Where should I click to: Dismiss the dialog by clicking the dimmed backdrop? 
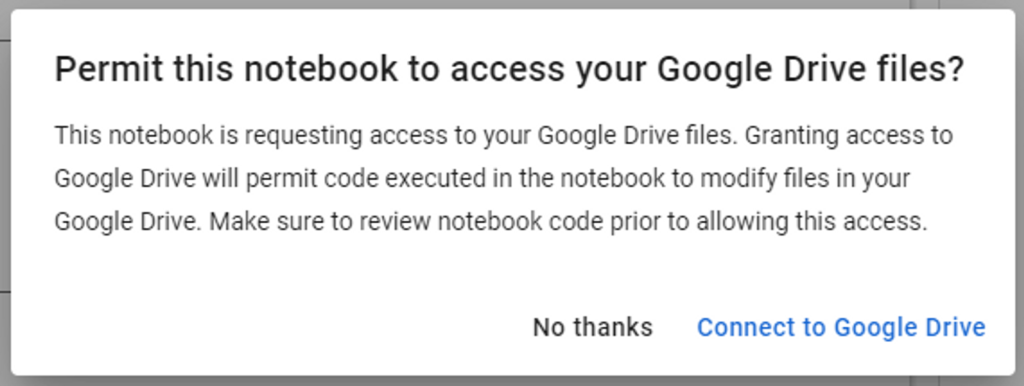click(5, 196)
